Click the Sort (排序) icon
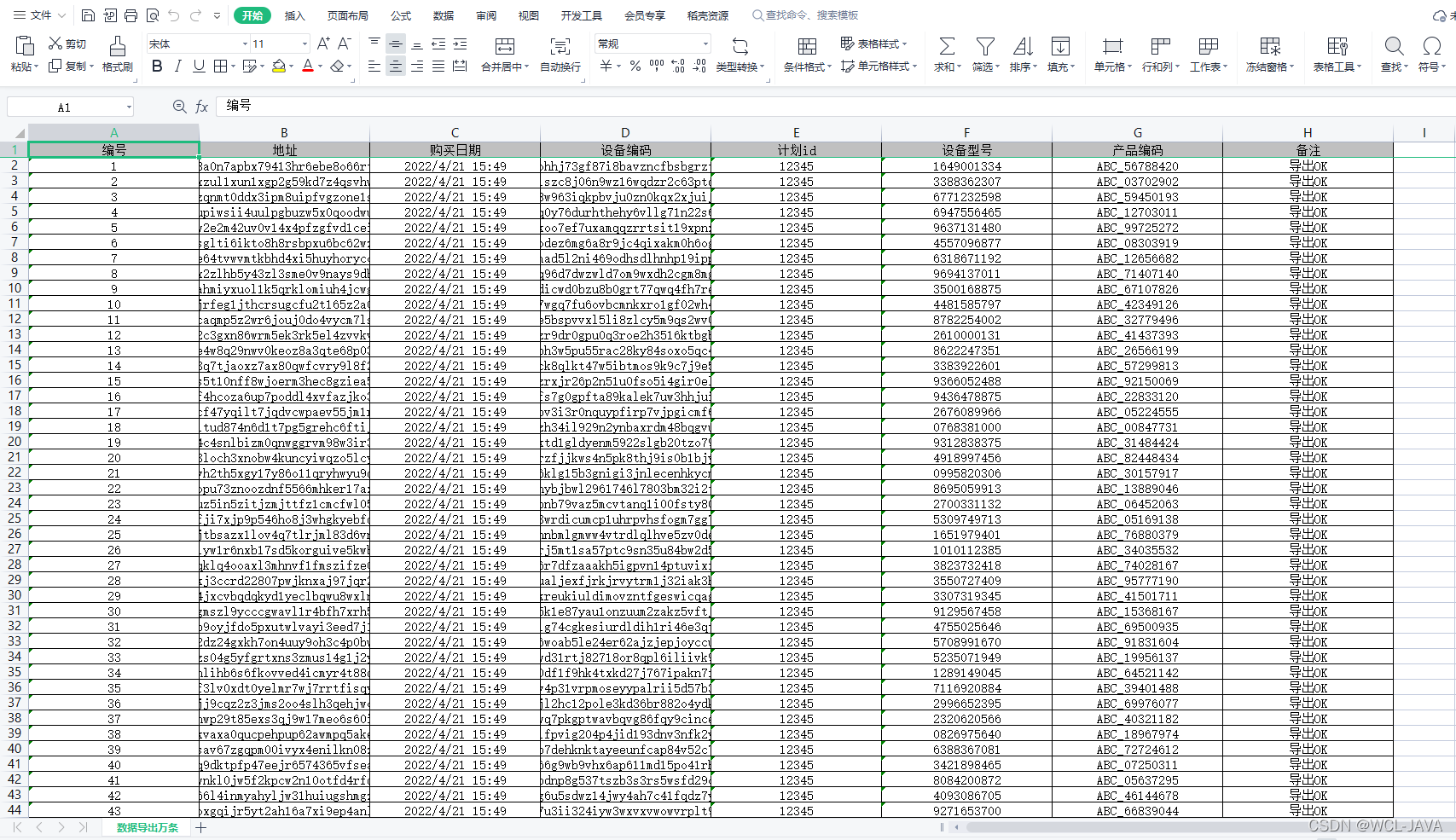 coord(1023,46)
